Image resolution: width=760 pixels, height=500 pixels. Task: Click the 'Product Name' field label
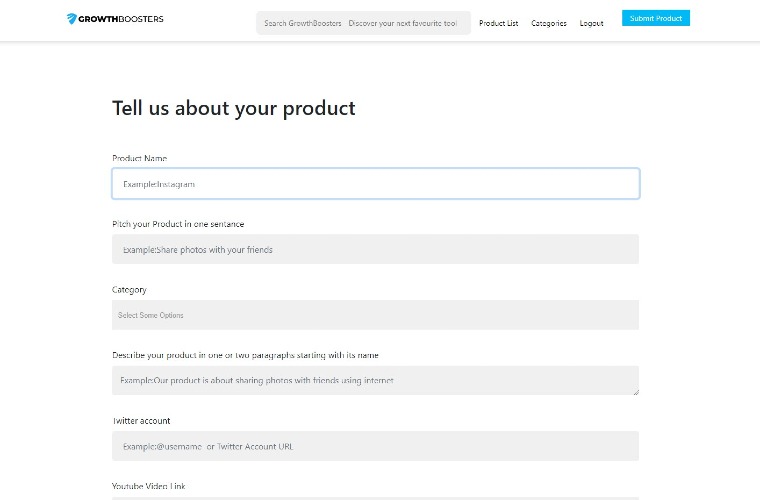[x=139, y=158]
